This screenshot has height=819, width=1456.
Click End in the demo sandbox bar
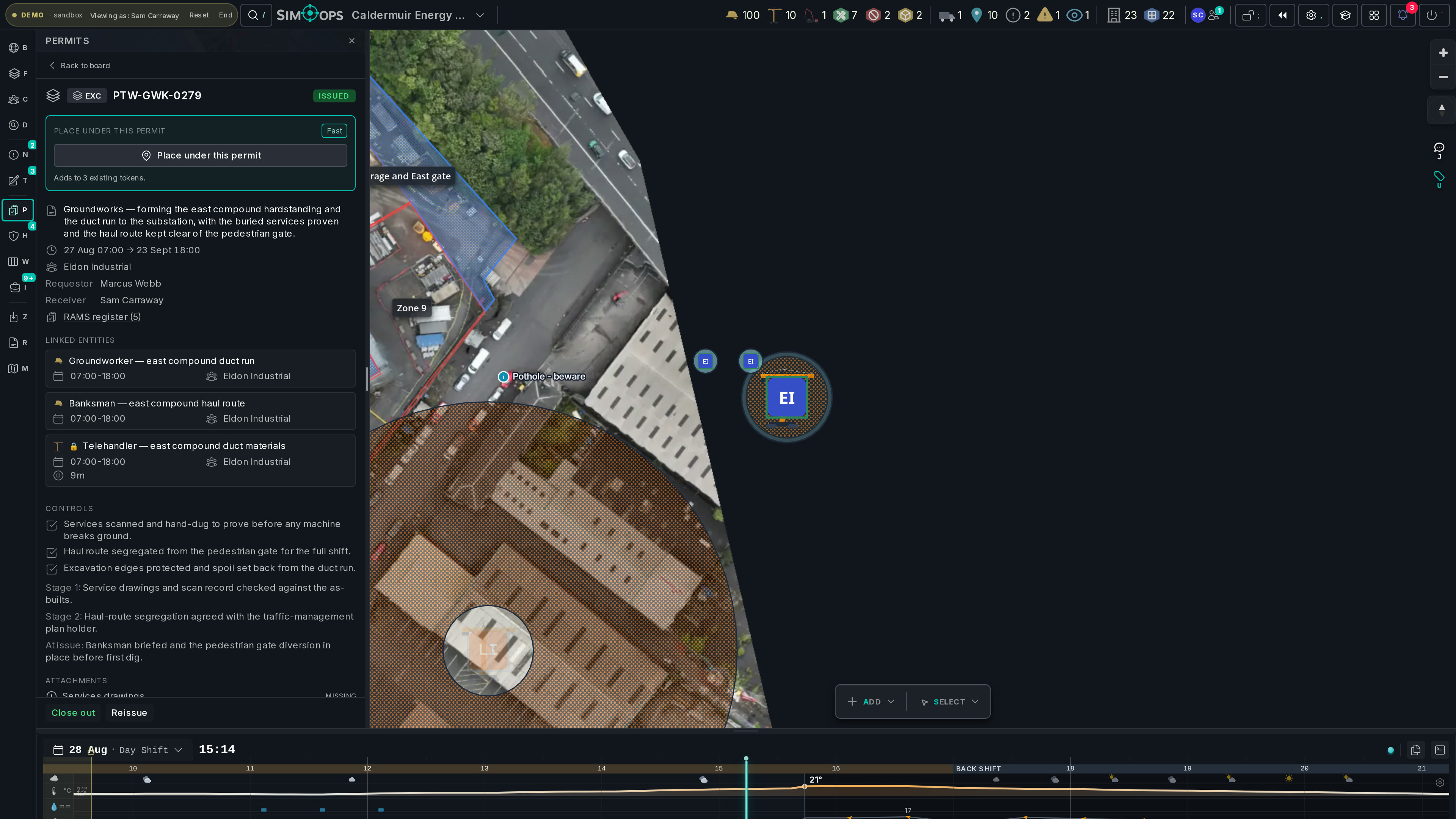point(226,15)
